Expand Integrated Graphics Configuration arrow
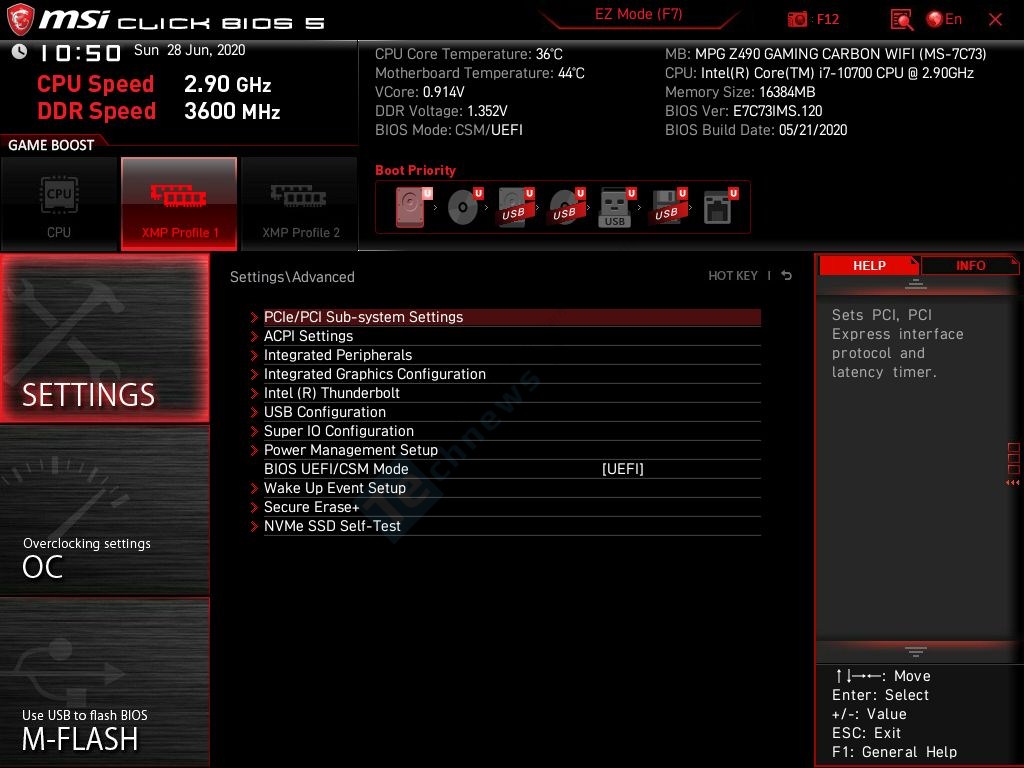The image size is (1024, 768). click(x=255, y=374)
